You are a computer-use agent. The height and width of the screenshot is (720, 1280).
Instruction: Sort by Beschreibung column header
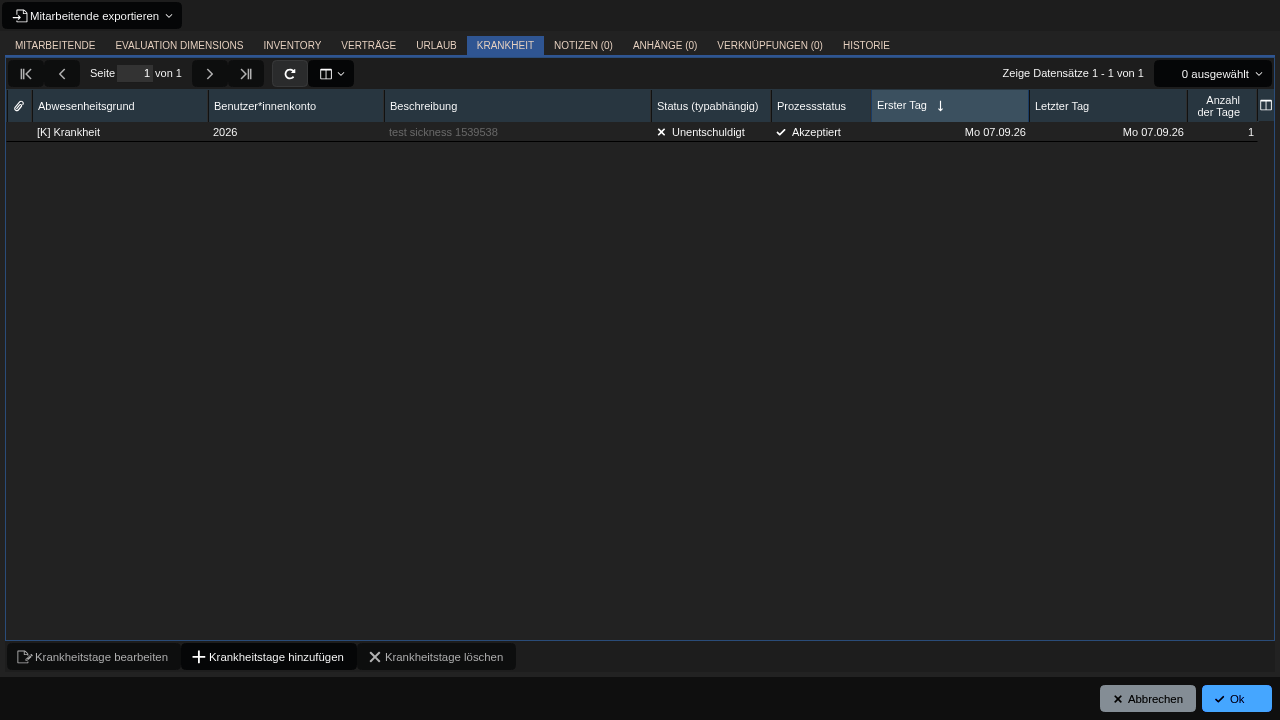(x=518, y=106)
